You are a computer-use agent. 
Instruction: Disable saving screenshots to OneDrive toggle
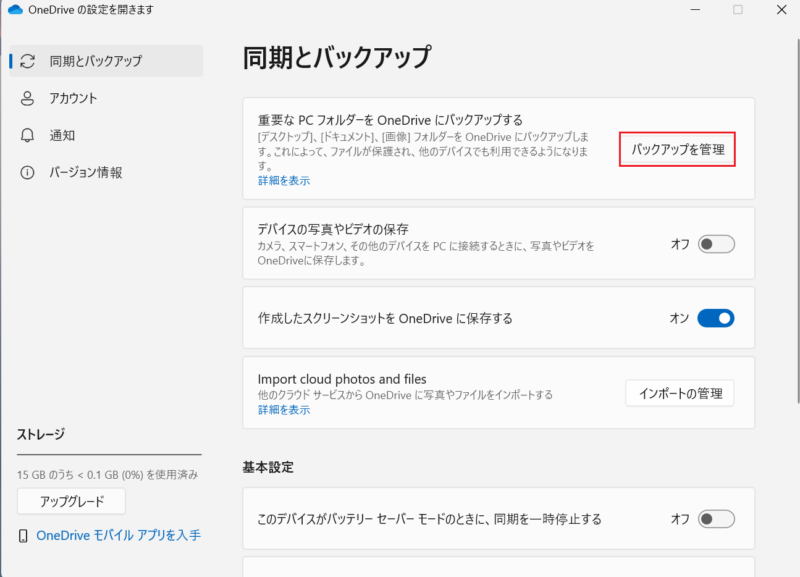click(x=716, y=318)
